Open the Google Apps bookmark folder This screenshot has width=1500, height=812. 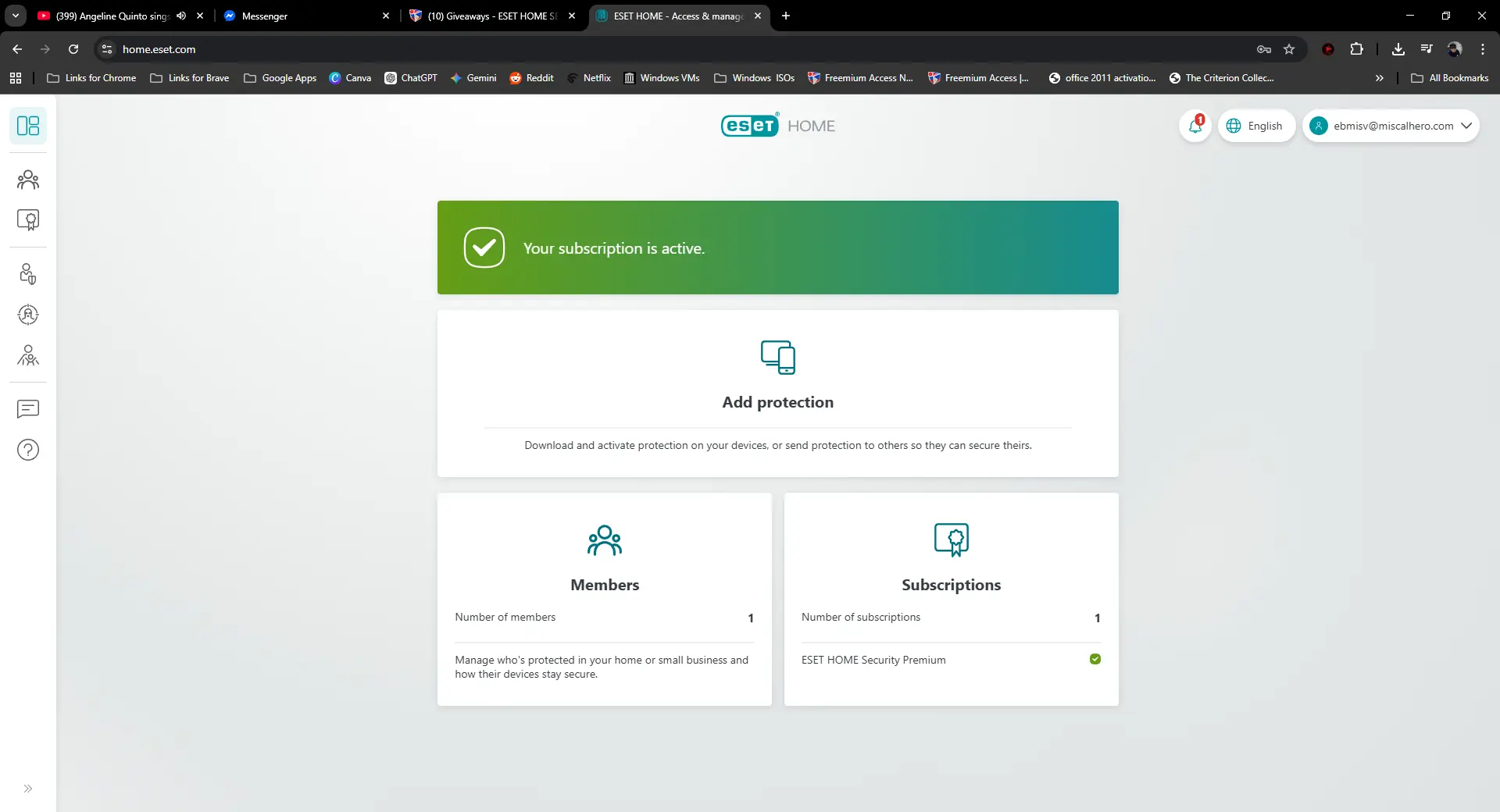pyautogui.click(x=280, y=78)
